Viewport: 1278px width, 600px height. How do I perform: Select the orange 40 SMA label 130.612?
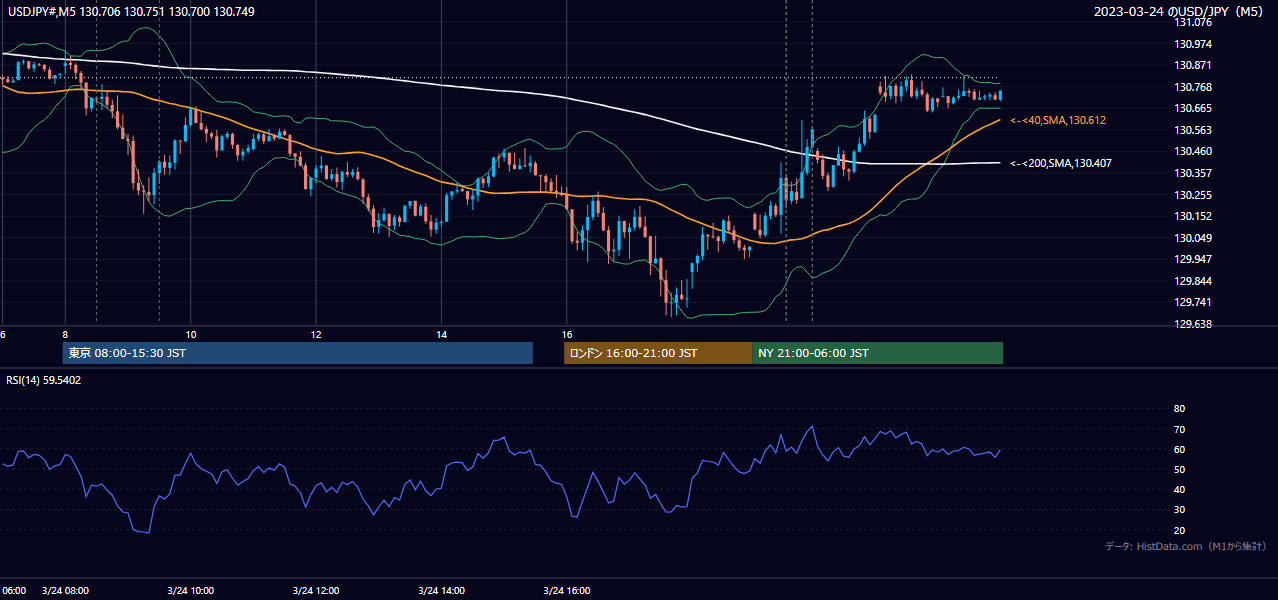tap(1058, 120)
